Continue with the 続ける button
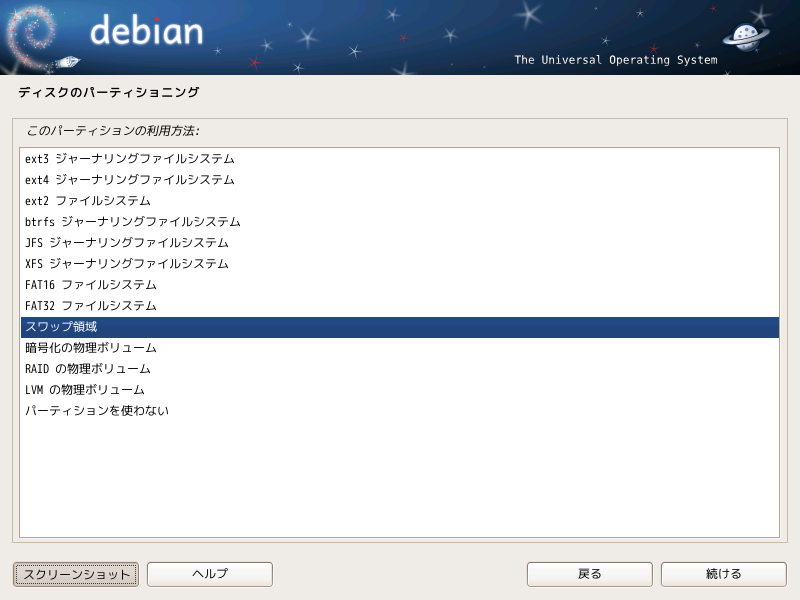The height and width of the screenshot is (600, 800). click(x=723, y=574)
